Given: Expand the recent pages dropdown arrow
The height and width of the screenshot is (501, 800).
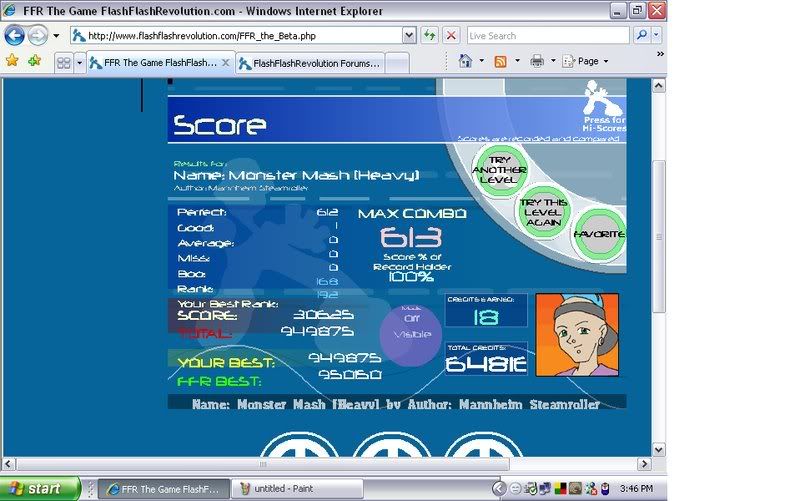Looking at the screenshot, I should tap(56, 35).
